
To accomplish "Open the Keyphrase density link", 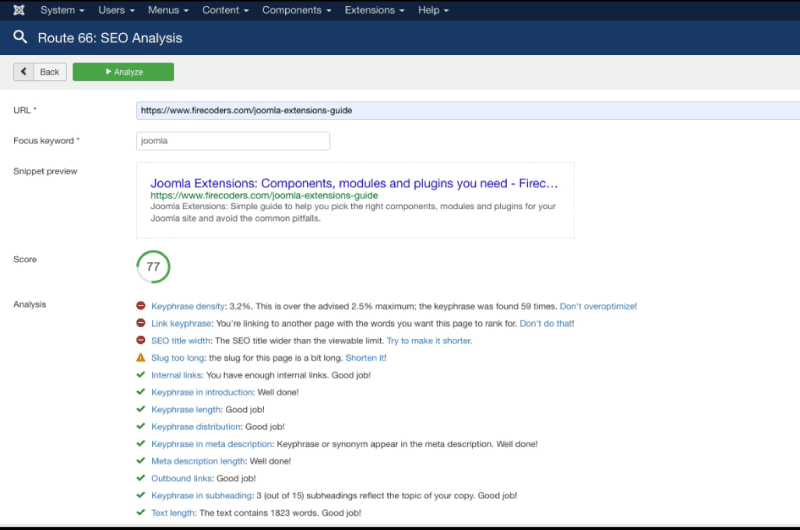I will (x=188, y=306).
